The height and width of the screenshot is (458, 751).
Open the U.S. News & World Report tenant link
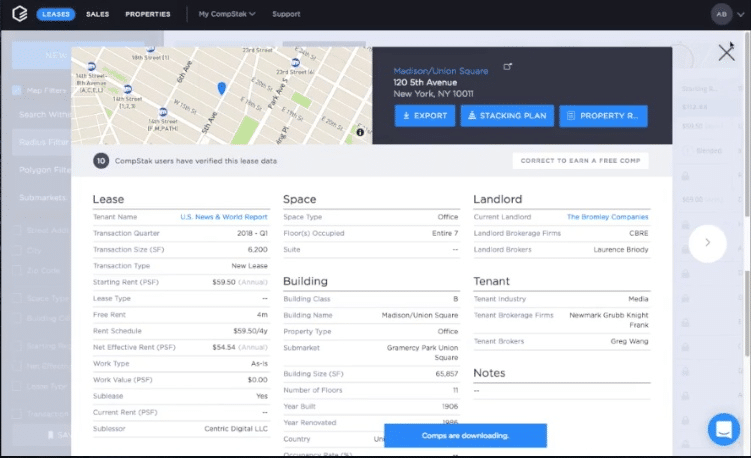[x=224, y=217]
